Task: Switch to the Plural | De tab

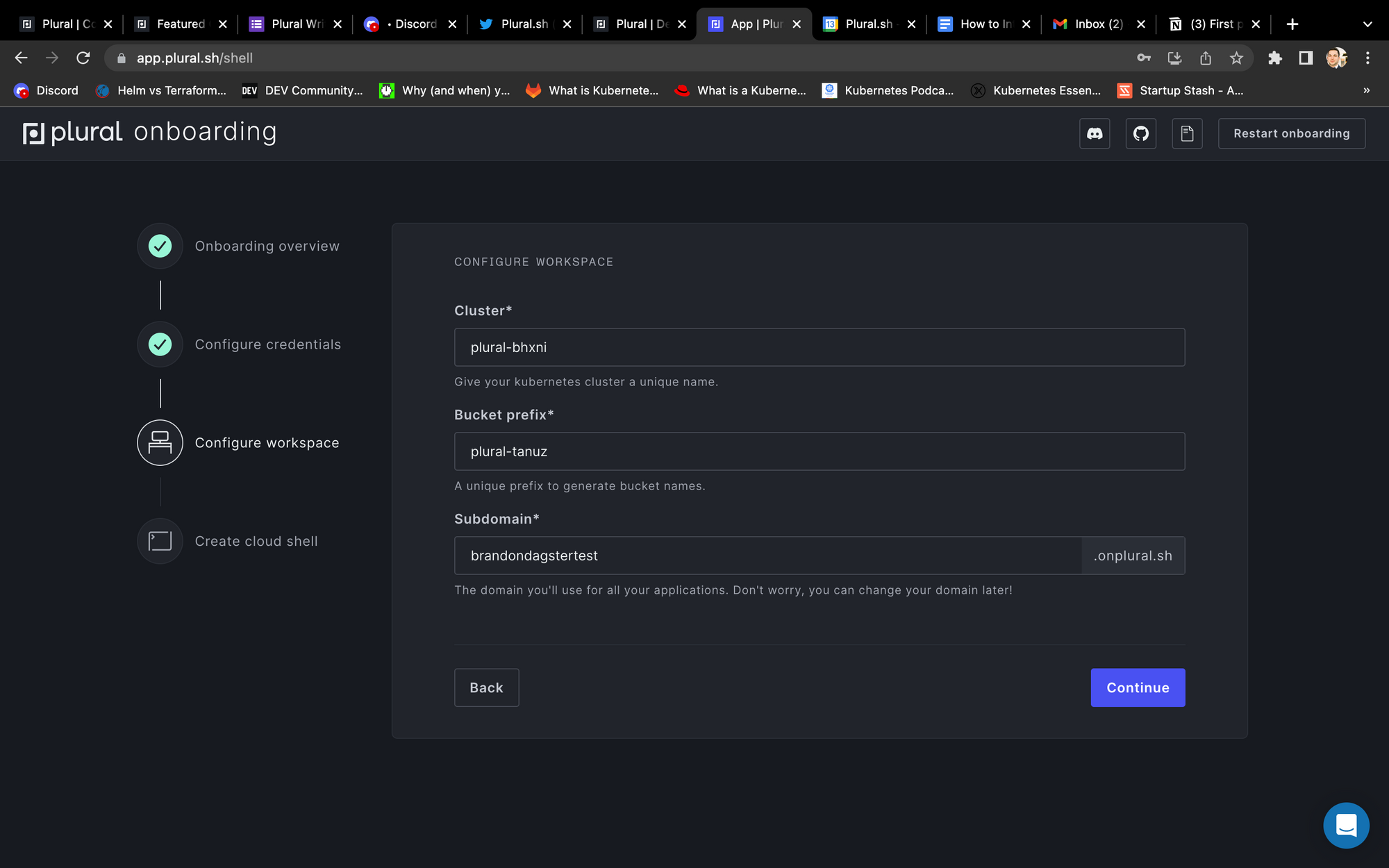Action: click(640, 24)
